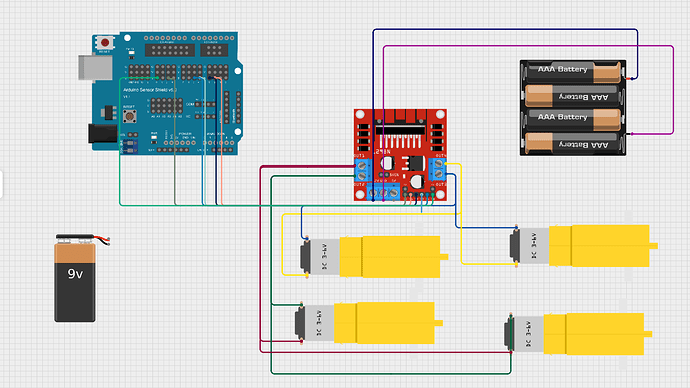
Task: Select the lower-right motor wired green and dark red
Action: coord(578,334)
